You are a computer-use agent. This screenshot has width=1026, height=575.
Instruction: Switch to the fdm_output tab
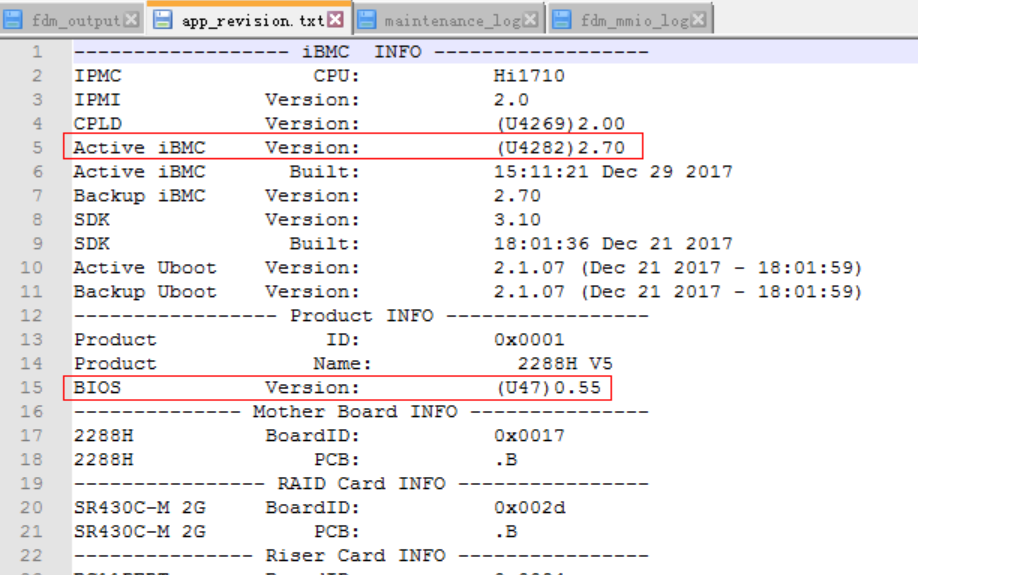coord(76,20)
